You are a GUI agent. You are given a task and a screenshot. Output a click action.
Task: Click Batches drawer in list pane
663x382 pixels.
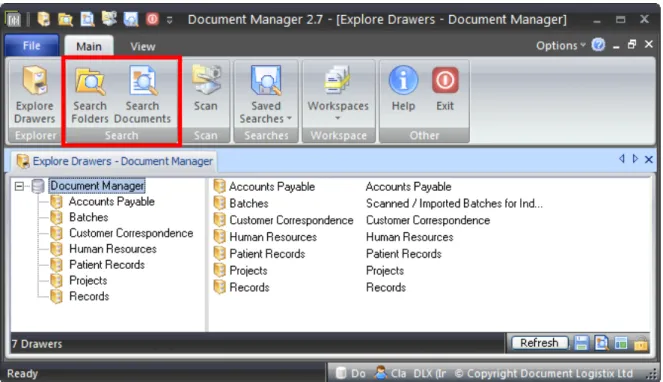click(x=249, y=203)
